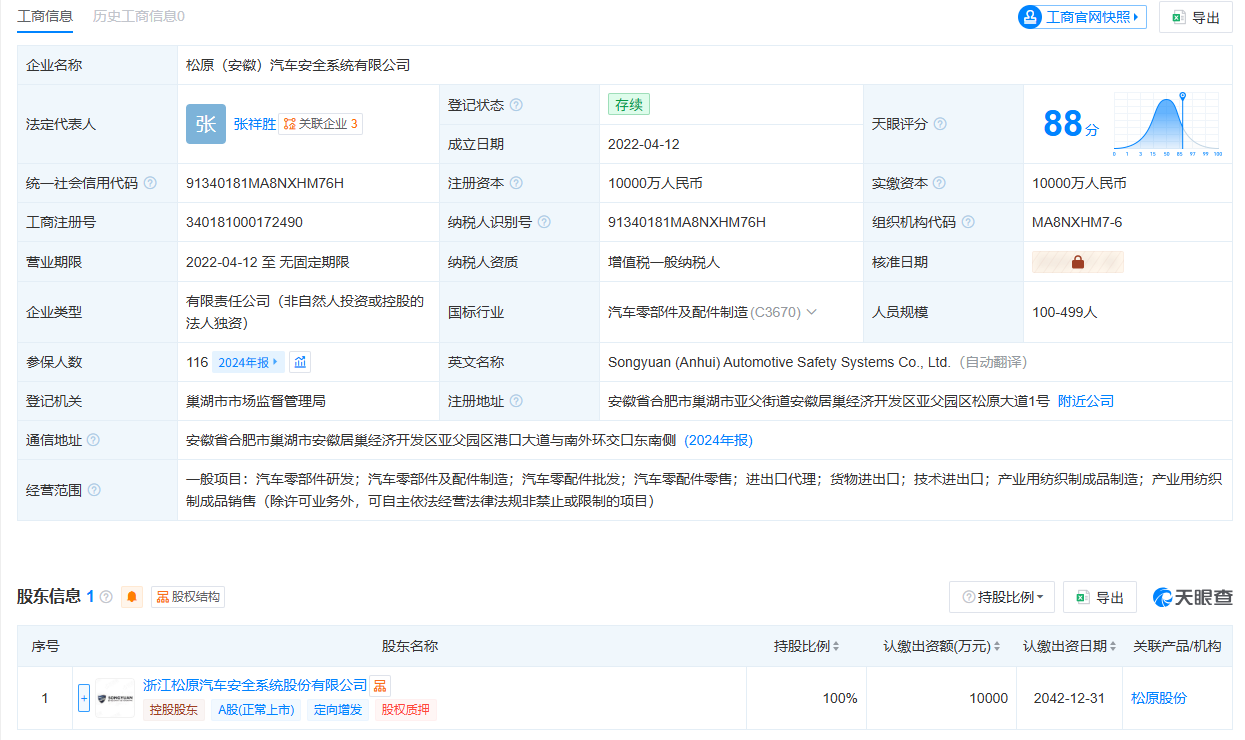Click the insured headcount trend chart icon

pos(301,362)
